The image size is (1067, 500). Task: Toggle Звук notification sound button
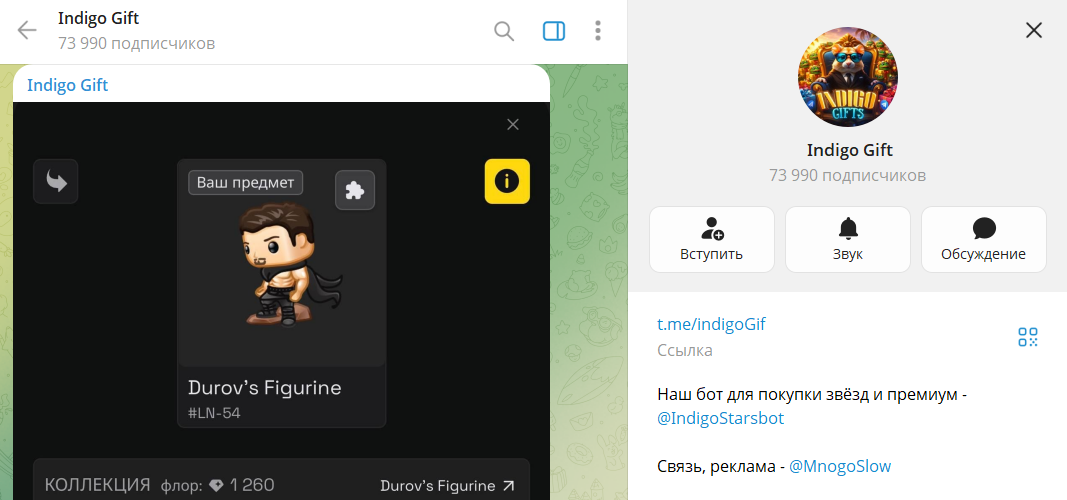click(848, 239)
